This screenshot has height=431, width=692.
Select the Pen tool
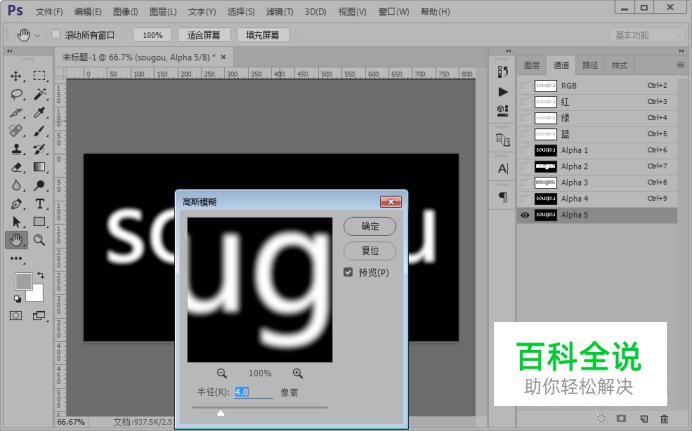16,204
